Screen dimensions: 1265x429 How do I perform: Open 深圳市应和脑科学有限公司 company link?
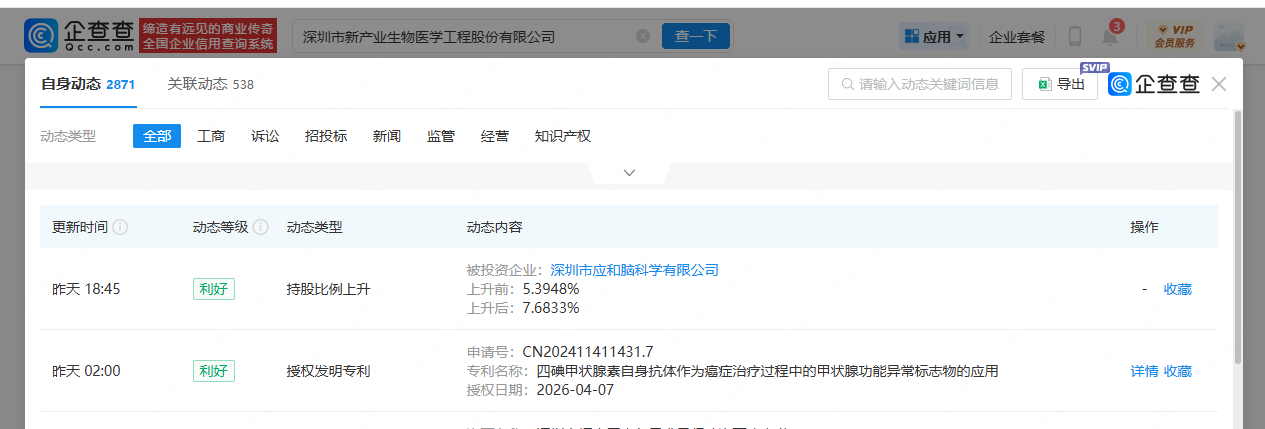[x=634, y=270]
